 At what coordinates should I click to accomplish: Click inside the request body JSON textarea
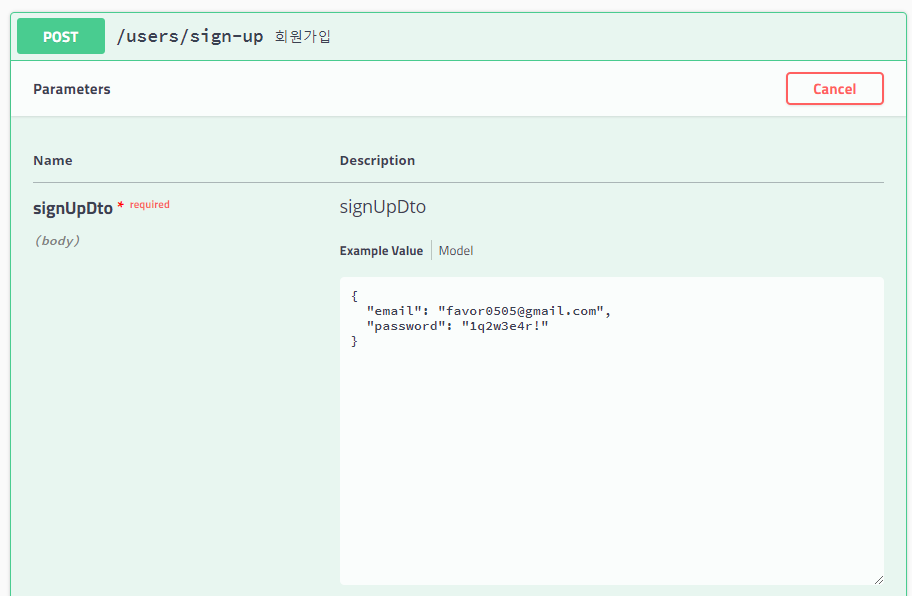click(x=612, y=431)
